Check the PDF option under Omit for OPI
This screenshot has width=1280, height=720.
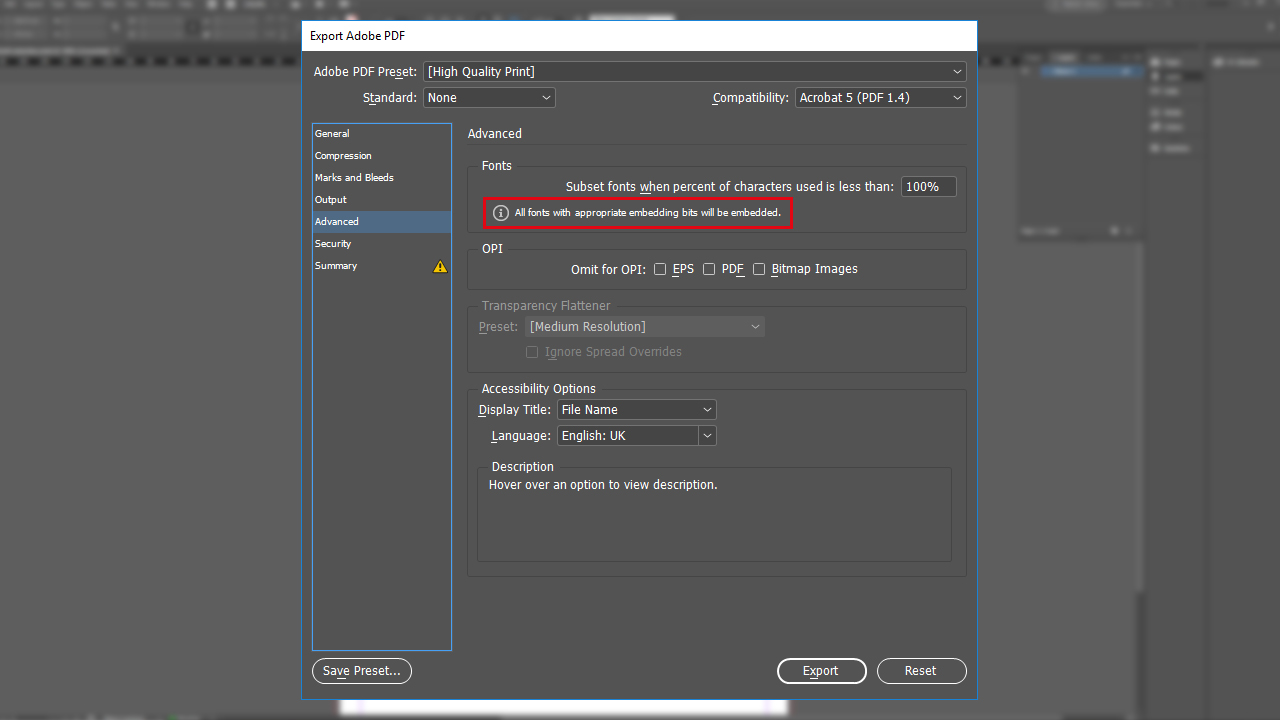pos(709,269)
